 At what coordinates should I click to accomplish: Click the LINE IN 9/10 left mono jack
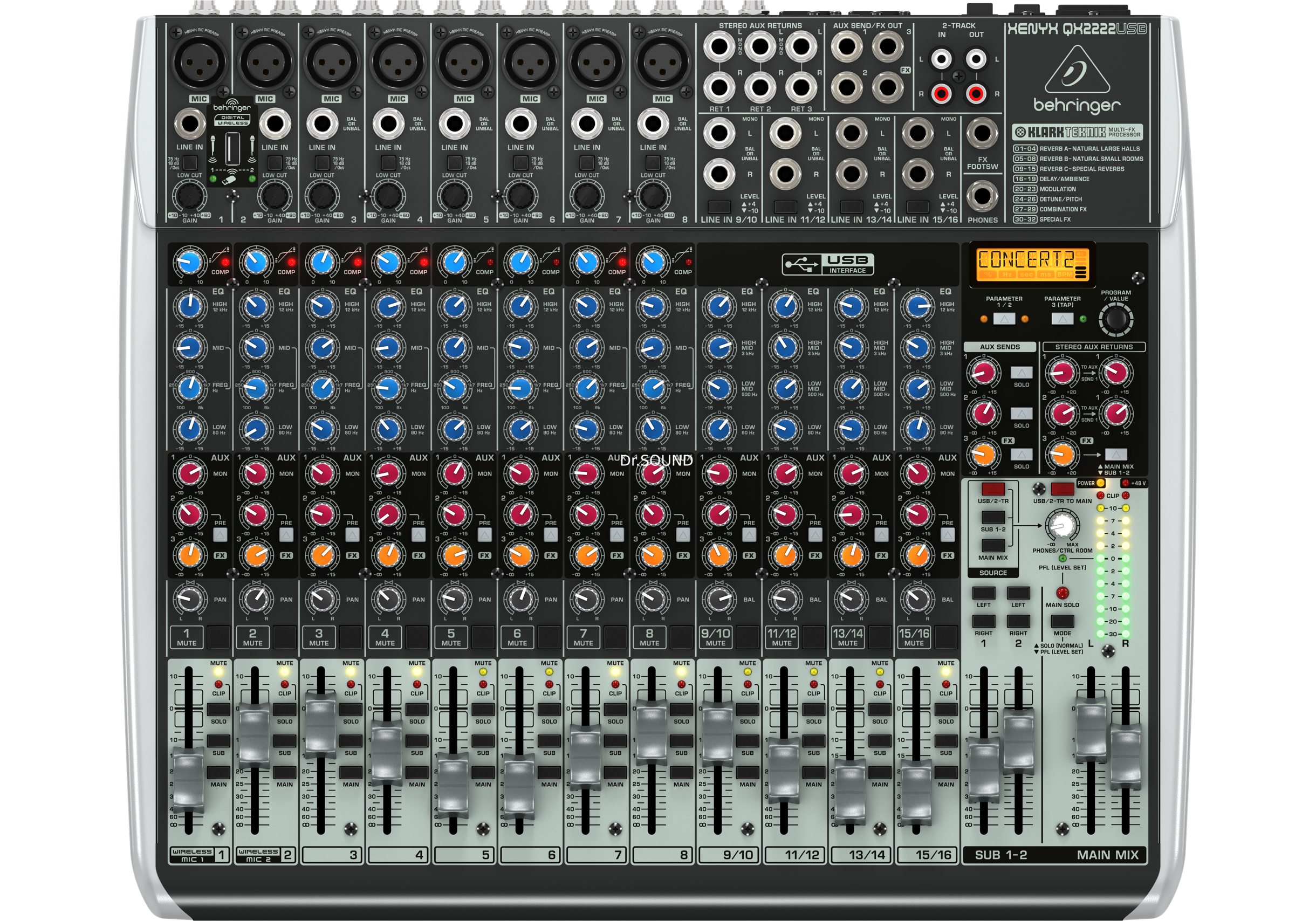[719, 134]
